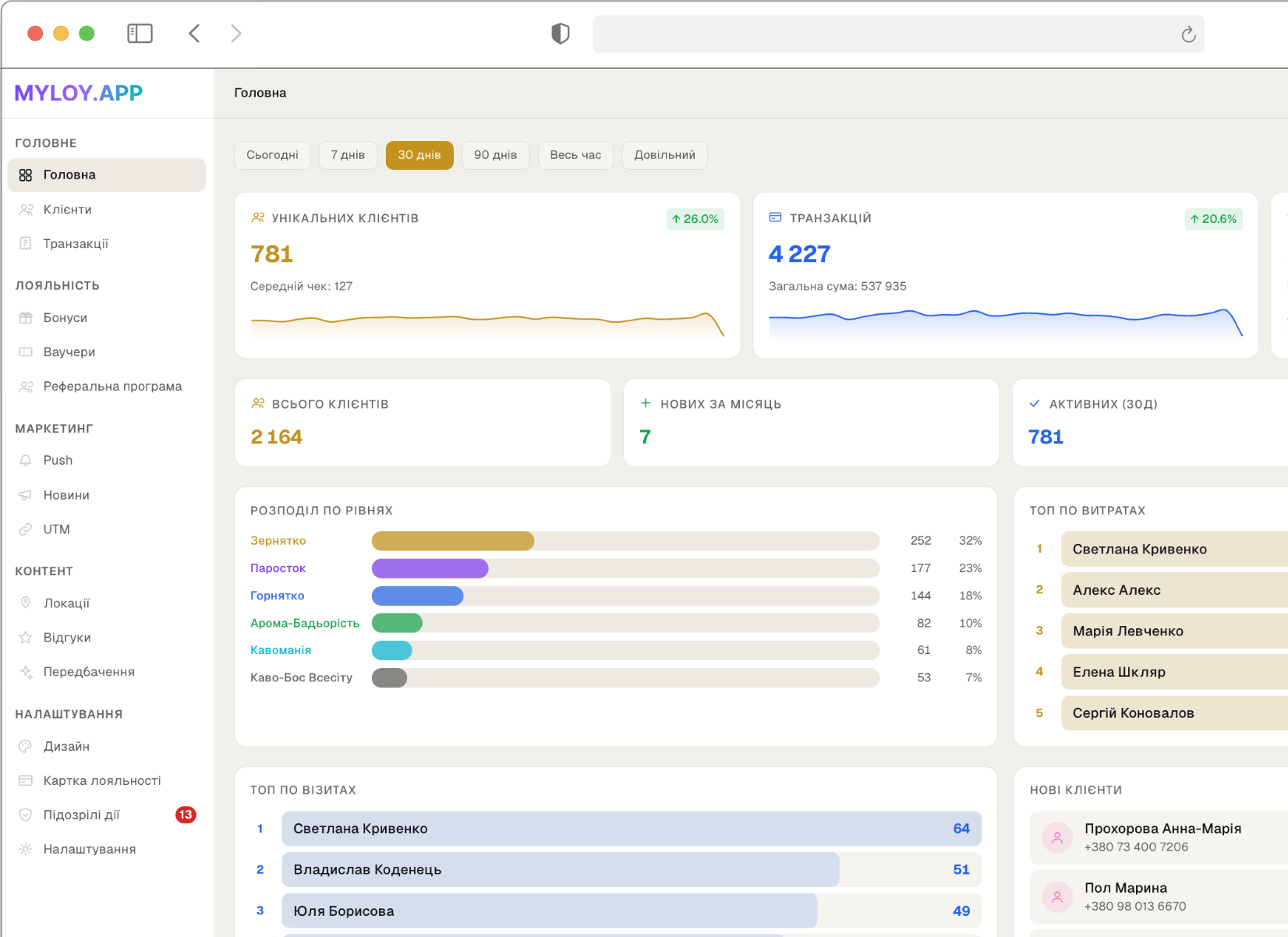Open Клієнти in the sidebar menu
Screen dimensions: 1288x937
coord(68,210)
